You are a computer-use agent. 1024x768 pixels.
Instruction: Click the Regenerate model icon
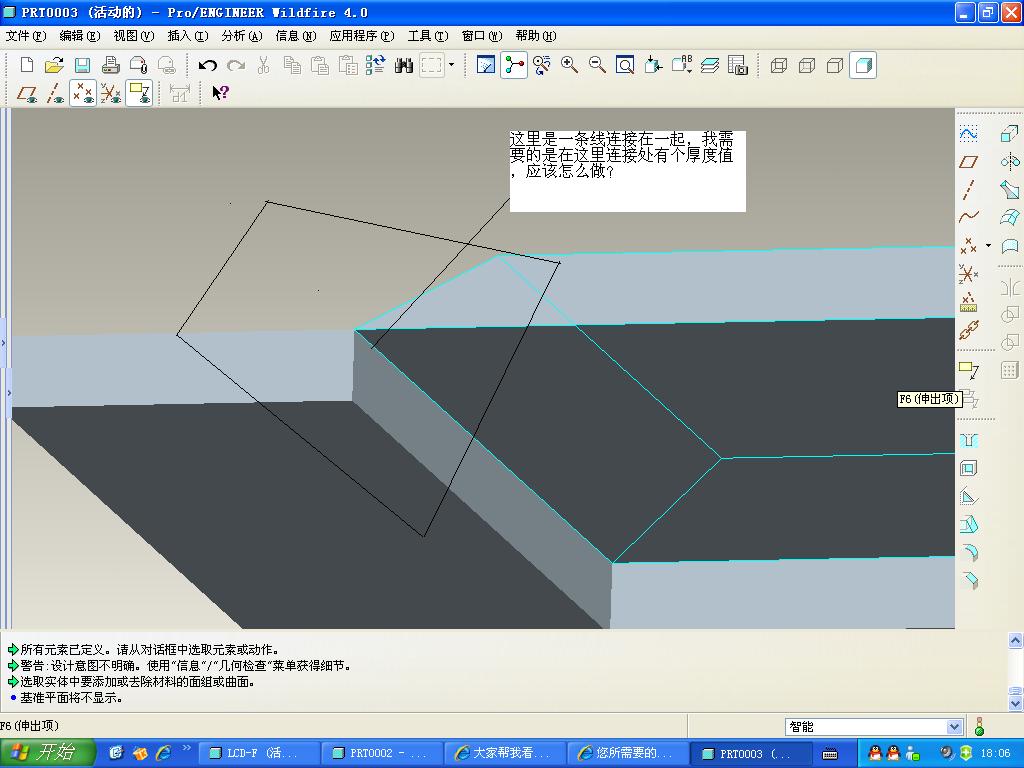376,65
